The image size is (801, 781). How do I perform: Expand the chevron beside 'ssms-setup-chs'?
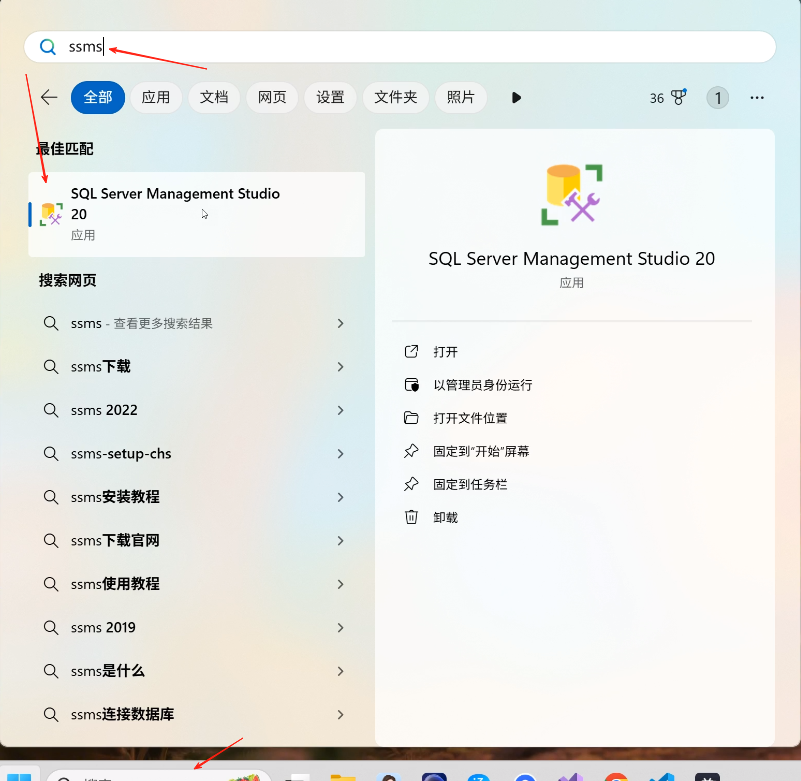(x=340, y=454)
